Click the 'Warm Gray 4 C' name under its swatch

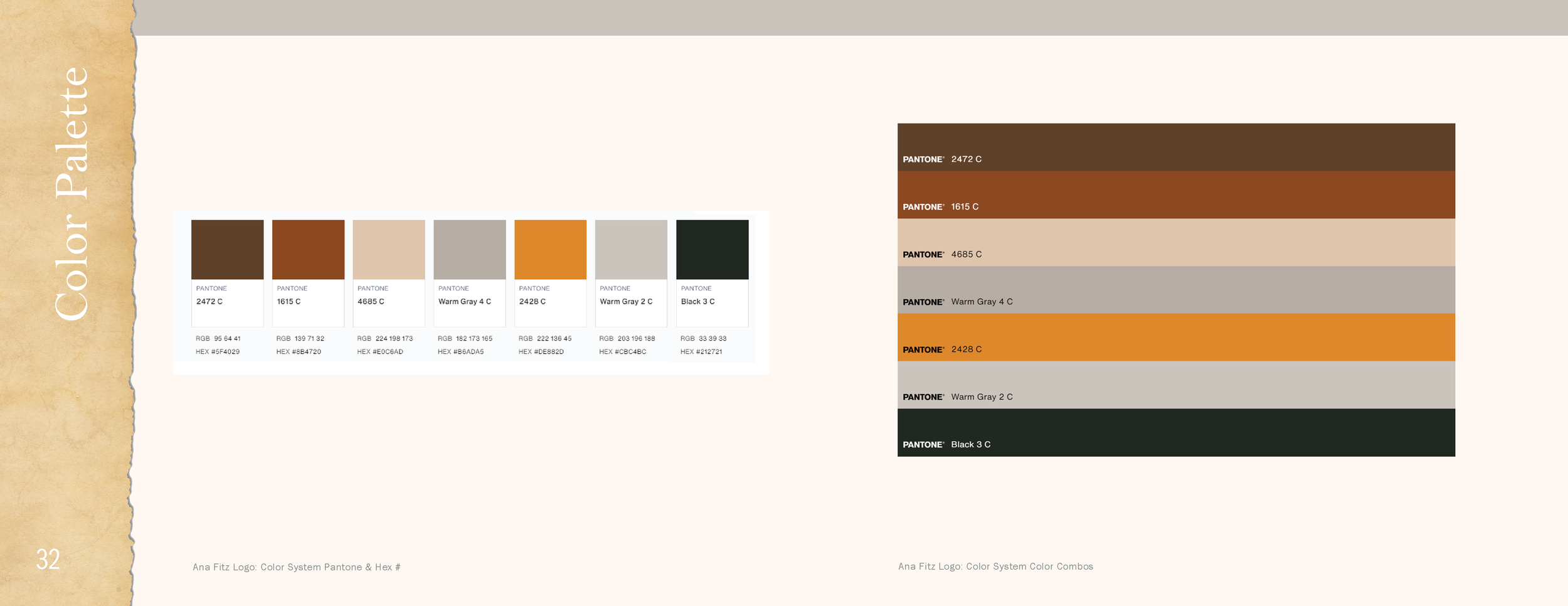pos(465,302)
